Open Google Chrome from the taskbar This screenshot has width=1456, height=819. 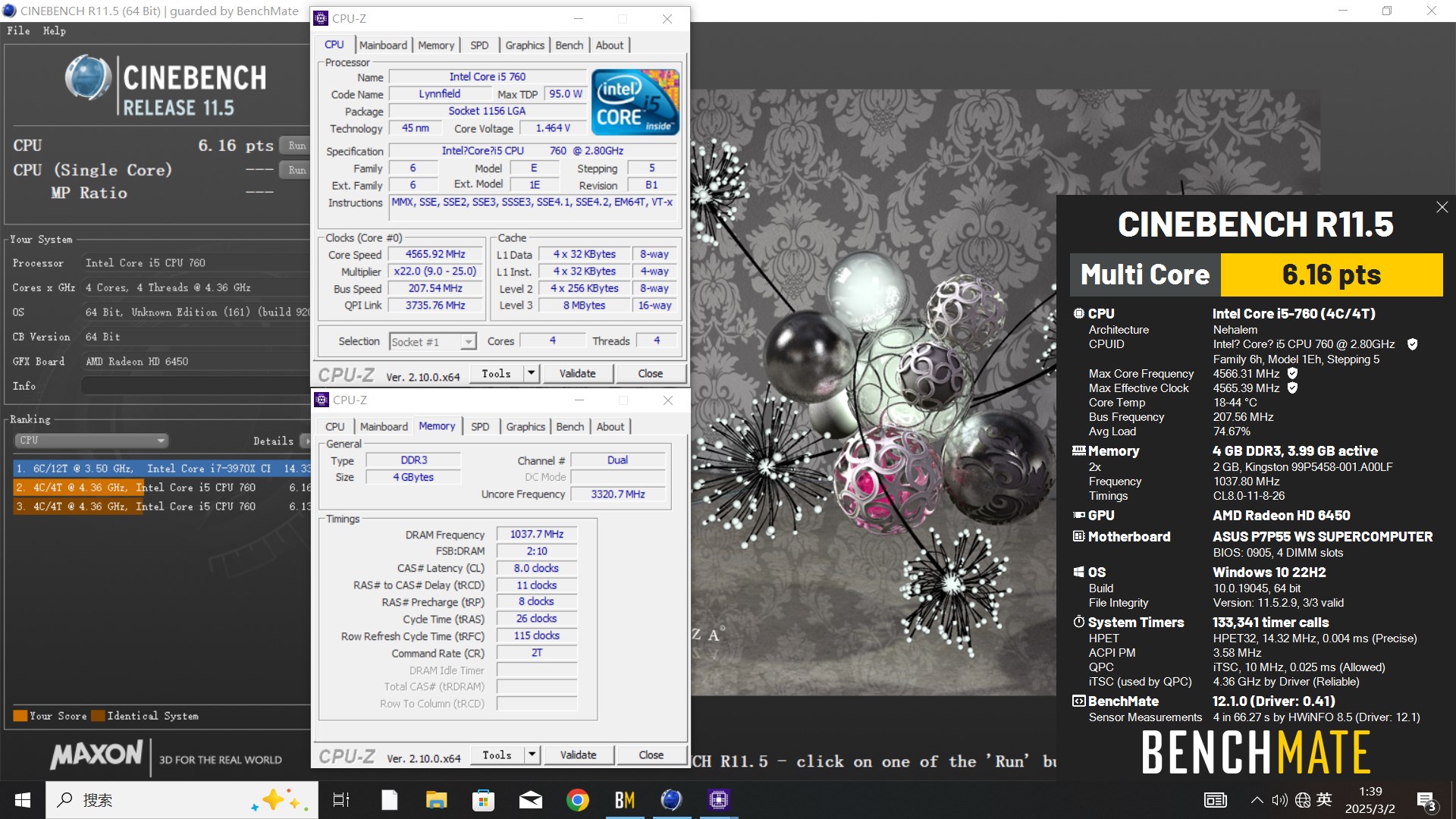coord(578,800)
